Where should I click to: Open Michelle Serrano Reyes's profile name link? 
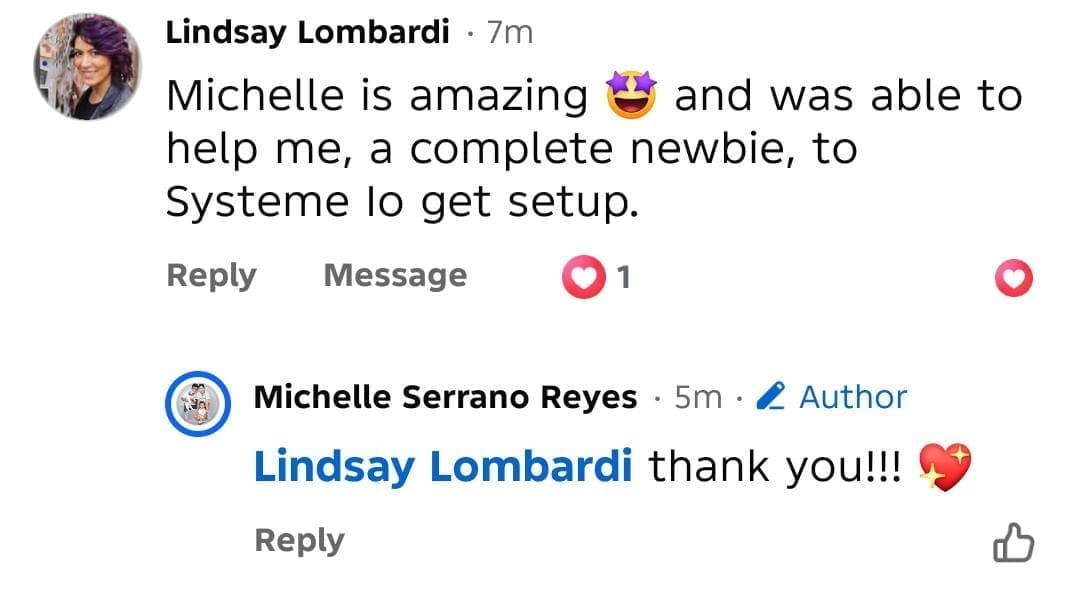(x=445, y=397)
